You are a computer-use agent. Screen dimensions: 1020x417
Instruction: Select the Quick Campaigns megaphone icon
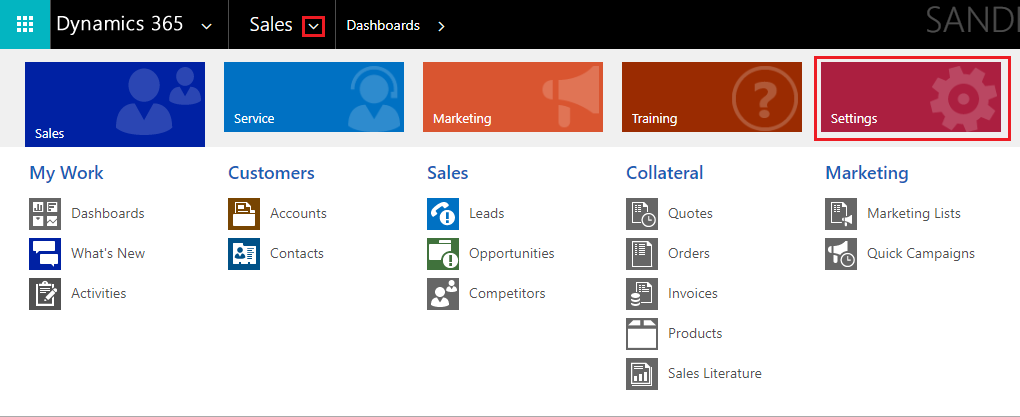point(841,254)
